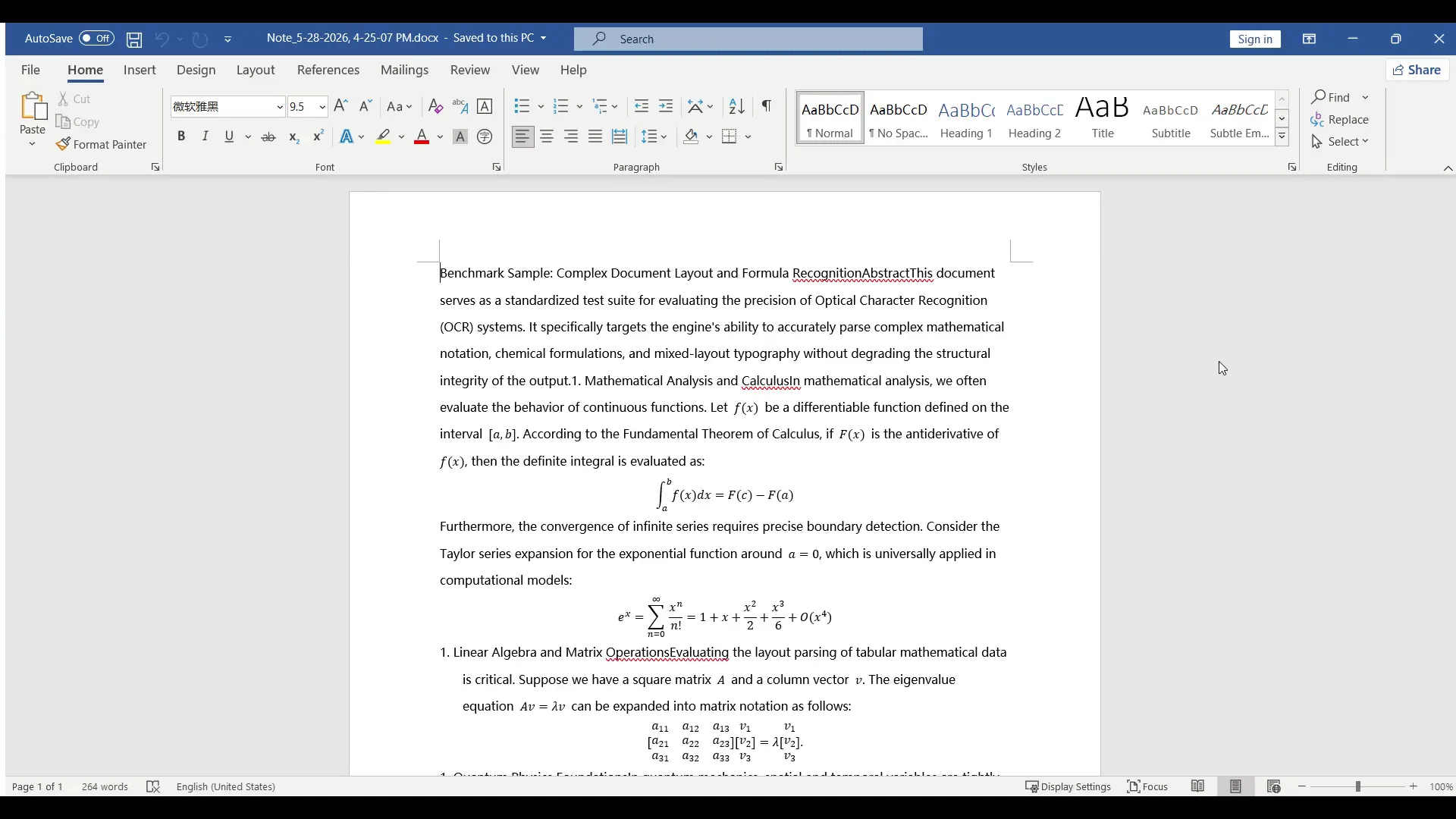Image resolution: width=1456 pixels, height=819 pixels.
Task: Toggle AutoSave switch
Action: [96, 39]
